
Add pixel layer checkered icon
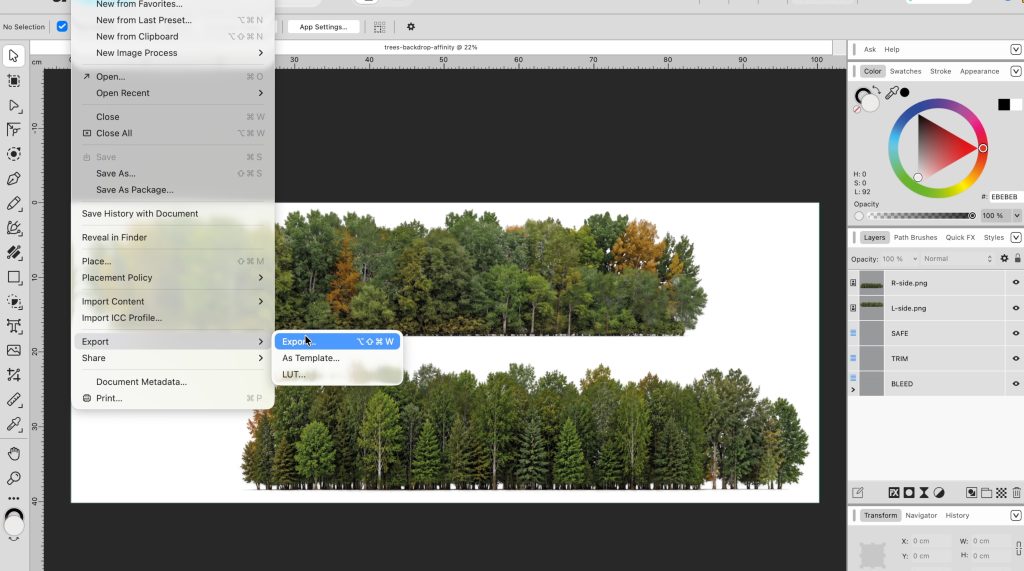[1001, 493]
